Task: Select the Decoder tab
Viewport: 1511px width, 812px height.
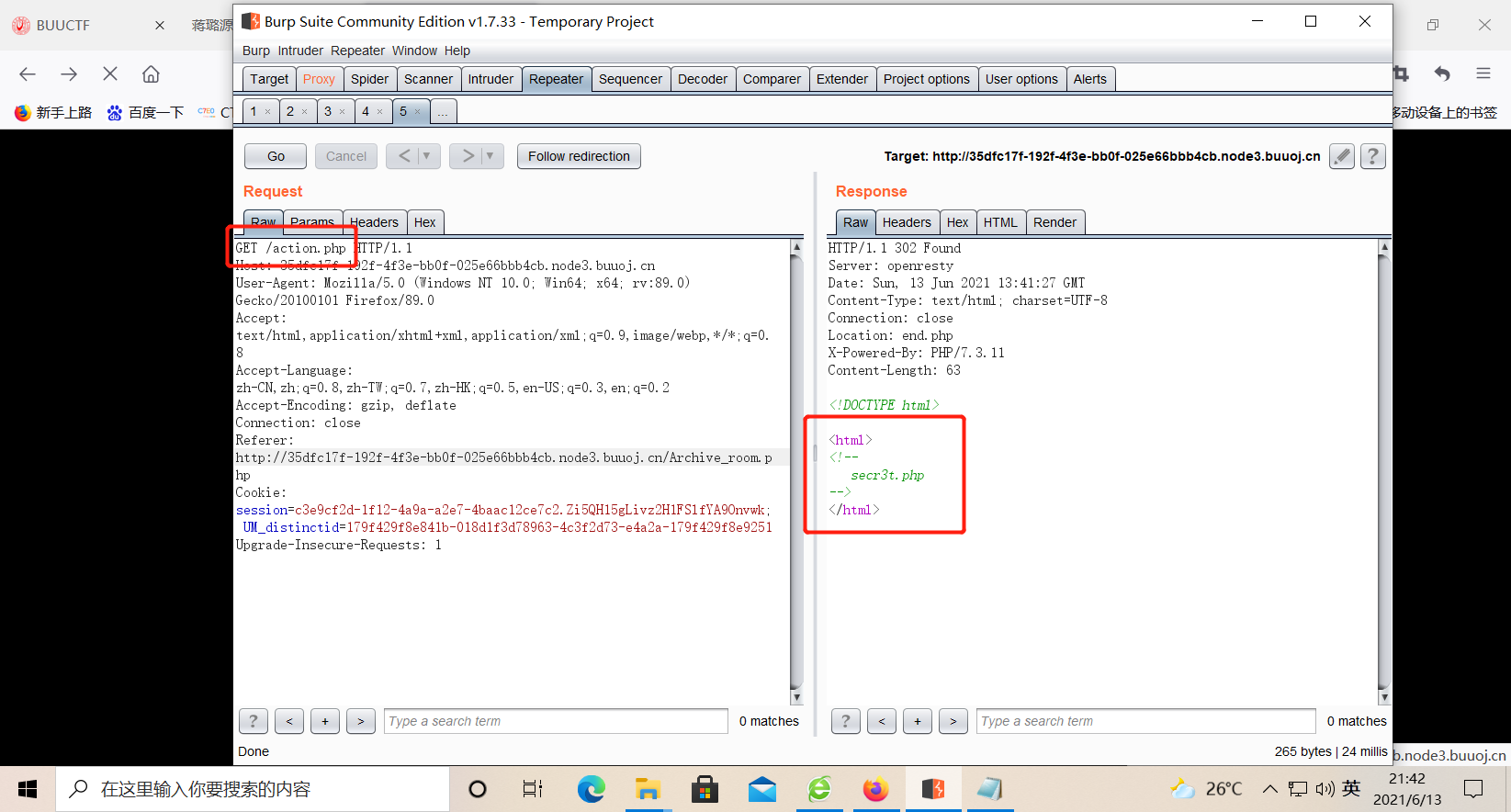Action: [703, 79]
